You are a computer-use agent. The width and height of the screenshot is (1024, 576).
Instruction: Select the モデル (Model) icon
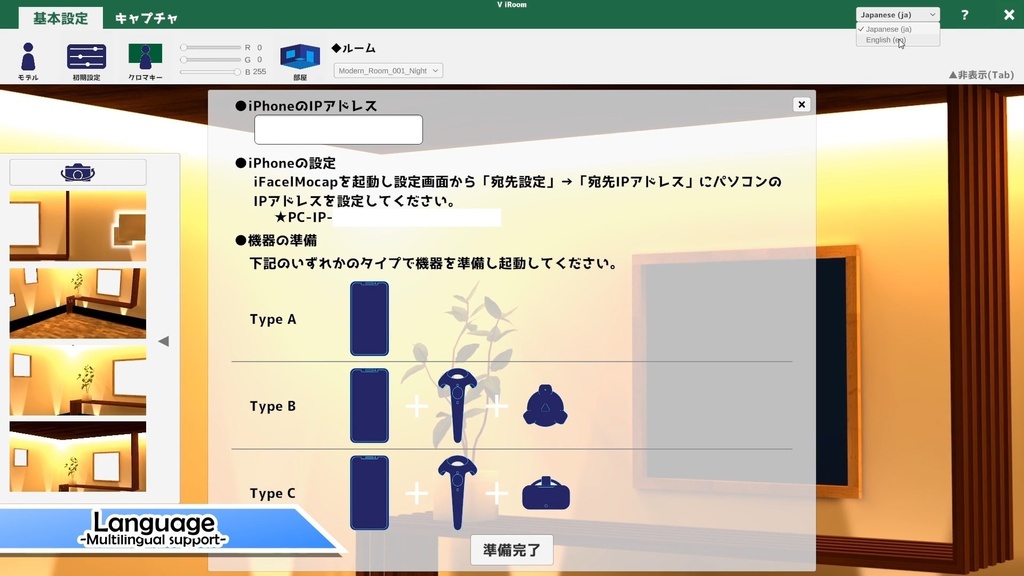click(x=27, y=55)
